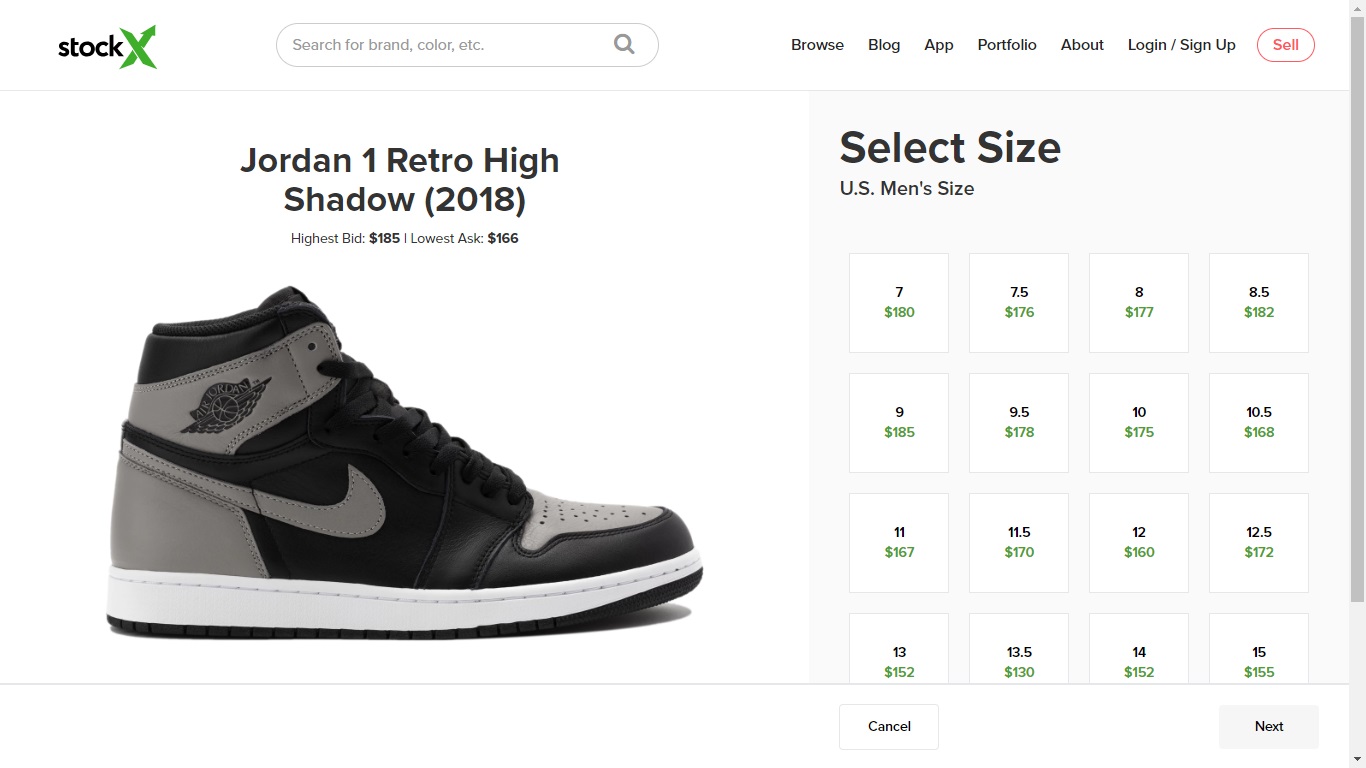Click the StockX logo
The image size is (1366, 768).
[107, 46]
